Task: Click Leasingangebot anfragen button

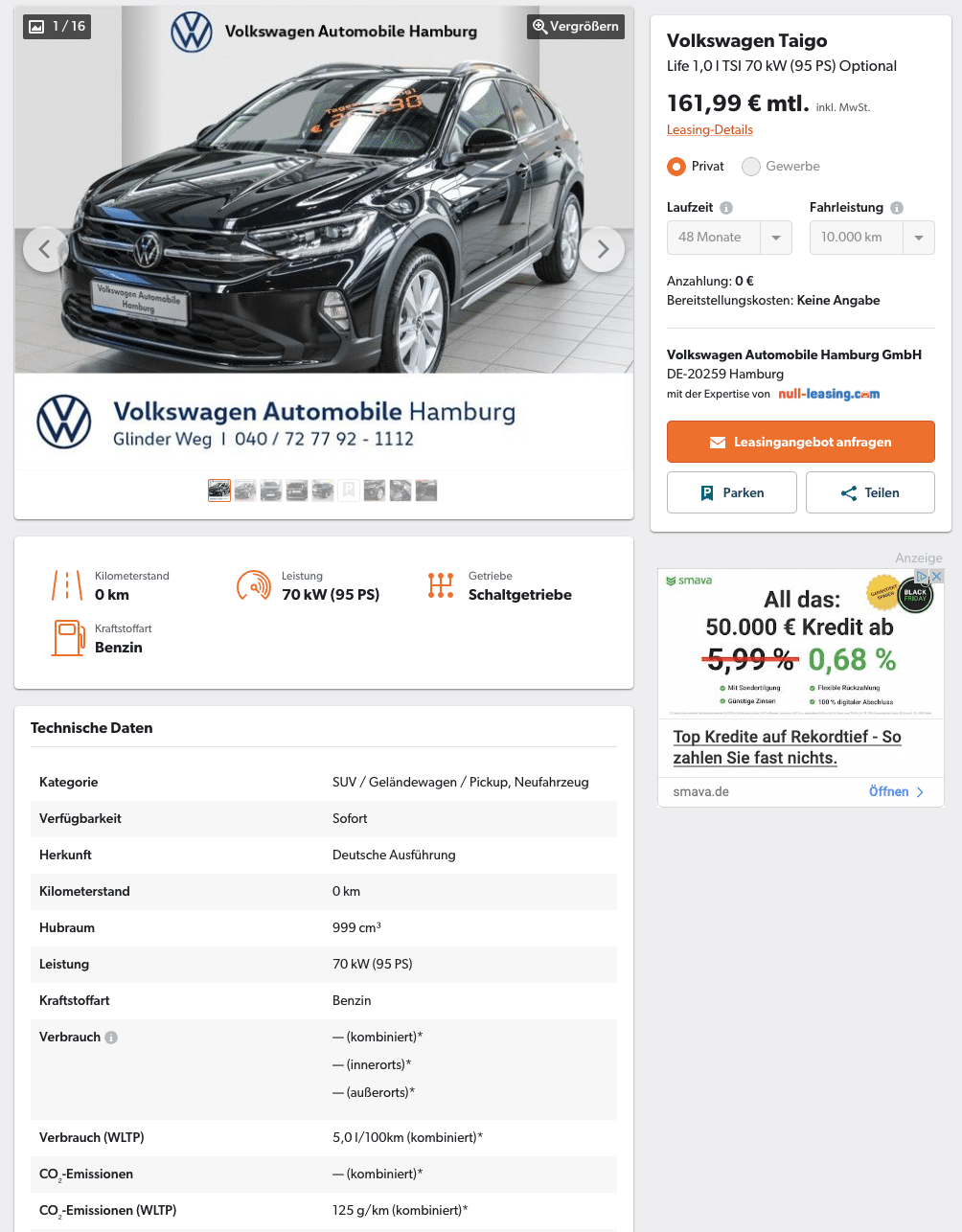Action: pos(801,442)
